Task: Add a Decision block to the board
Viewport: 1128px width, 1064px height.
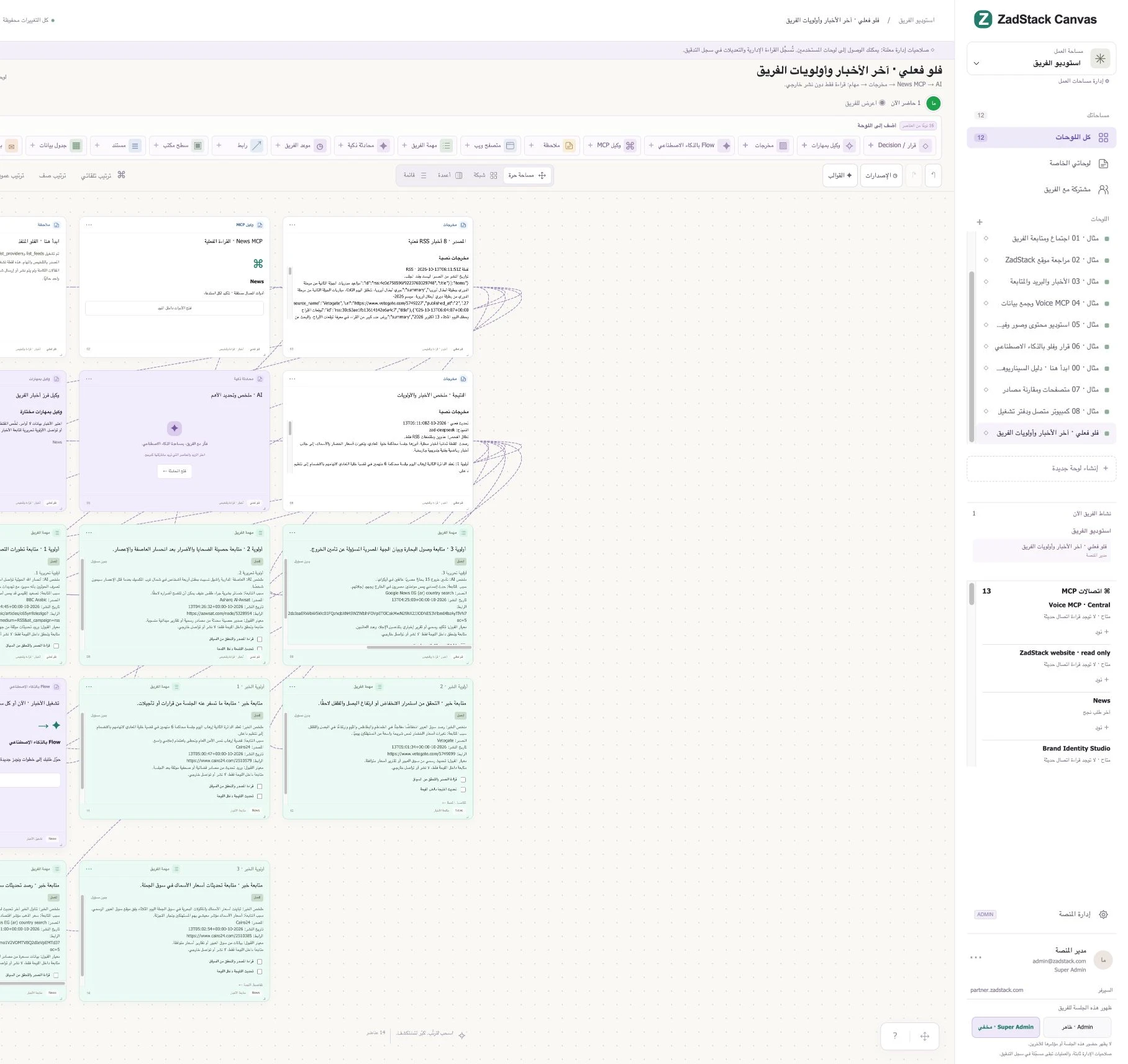Action: click(x=899, y=145)
